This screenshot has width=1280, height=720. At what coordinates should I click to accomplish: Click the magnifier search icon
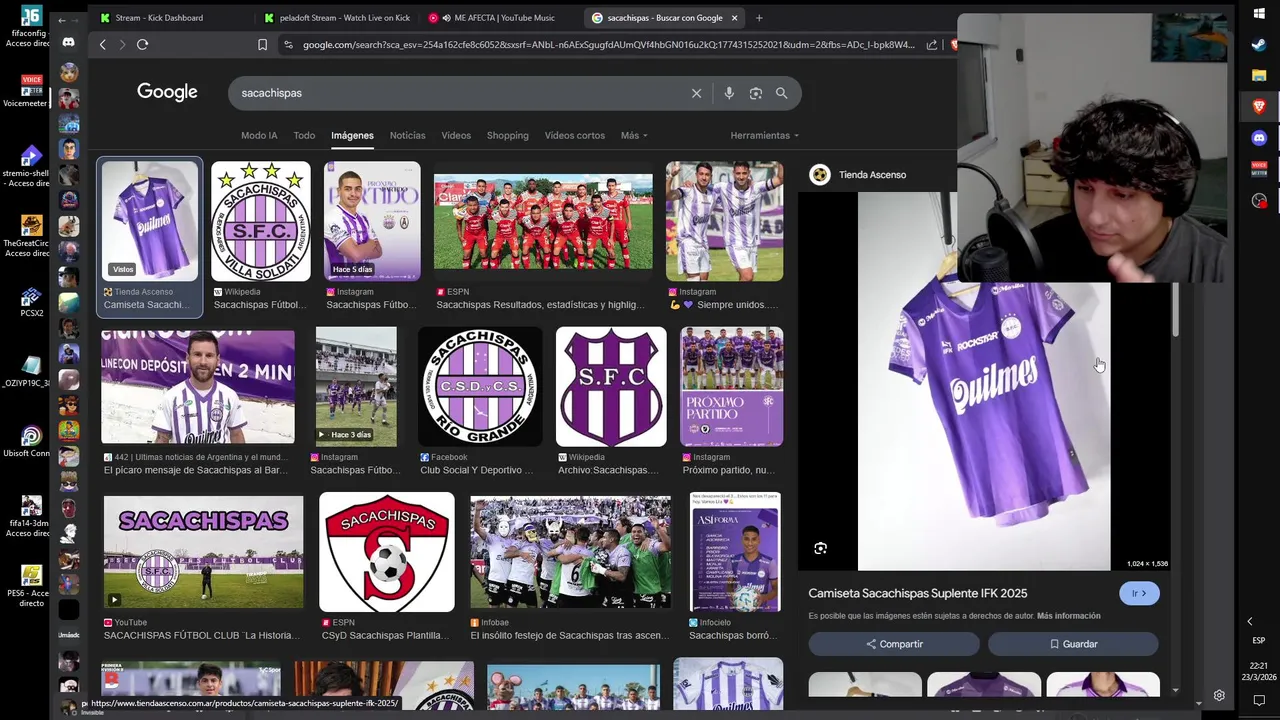[782, 93]
